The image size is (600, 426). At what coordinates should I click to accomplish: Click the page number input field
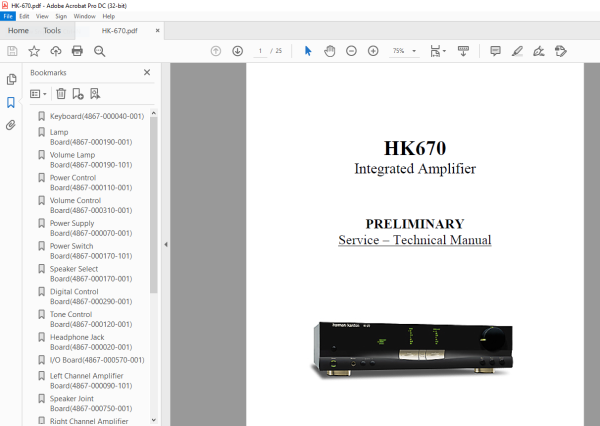pos(260,51)
